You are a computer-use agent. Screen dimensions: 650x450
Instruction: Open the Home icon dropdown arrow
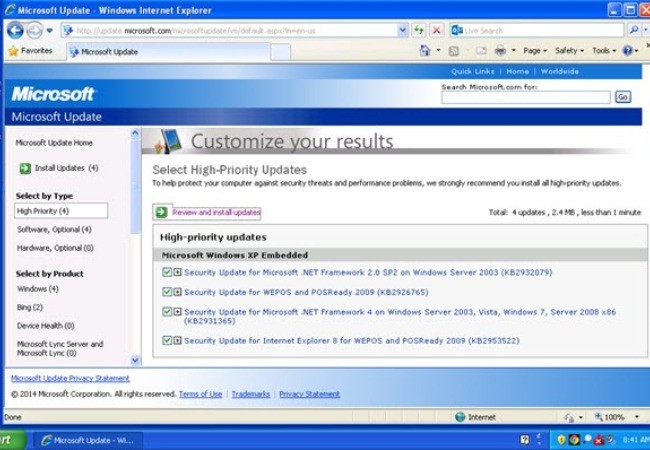click(x=438, y=51)
